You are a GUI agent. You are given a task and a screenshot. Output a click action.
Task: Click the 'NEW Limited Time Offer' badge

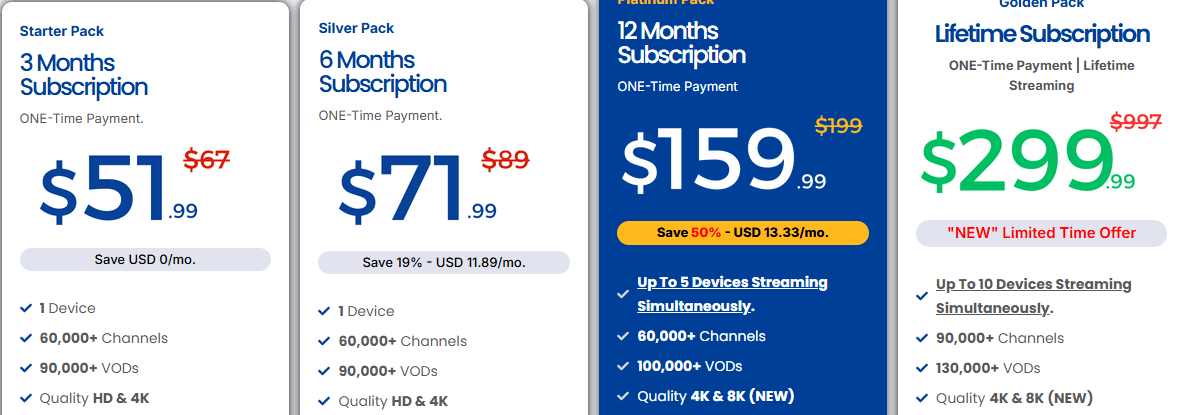click(x=1041, y=233)
